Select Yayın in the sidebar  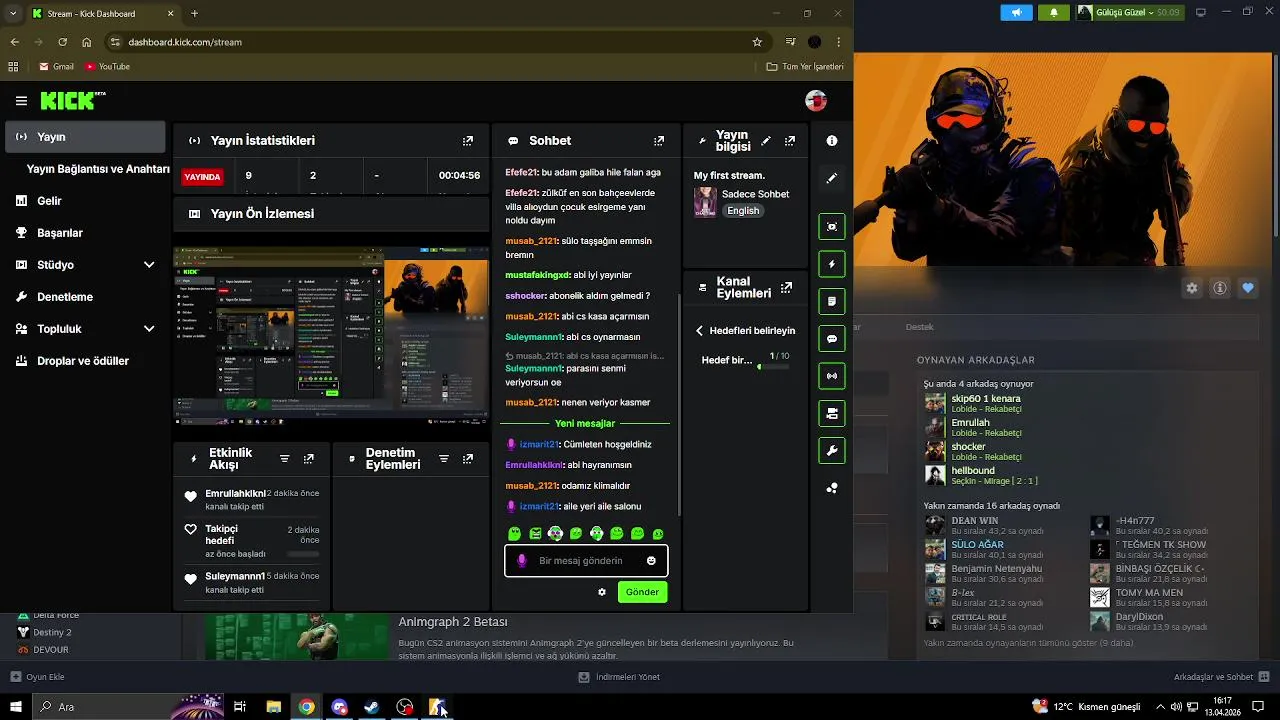tap(85, 137)
